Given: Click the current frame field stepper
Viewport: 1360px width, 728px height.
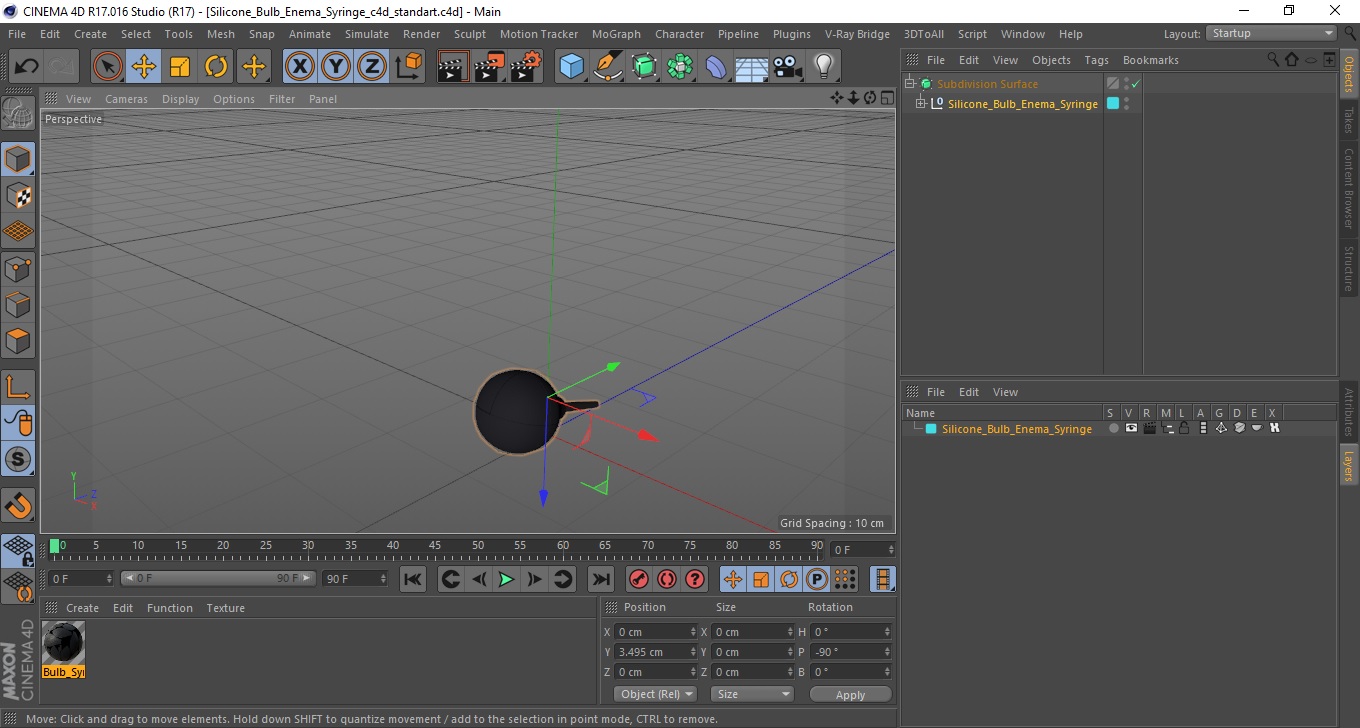Looking at the screenshot, I should (891, 550).
